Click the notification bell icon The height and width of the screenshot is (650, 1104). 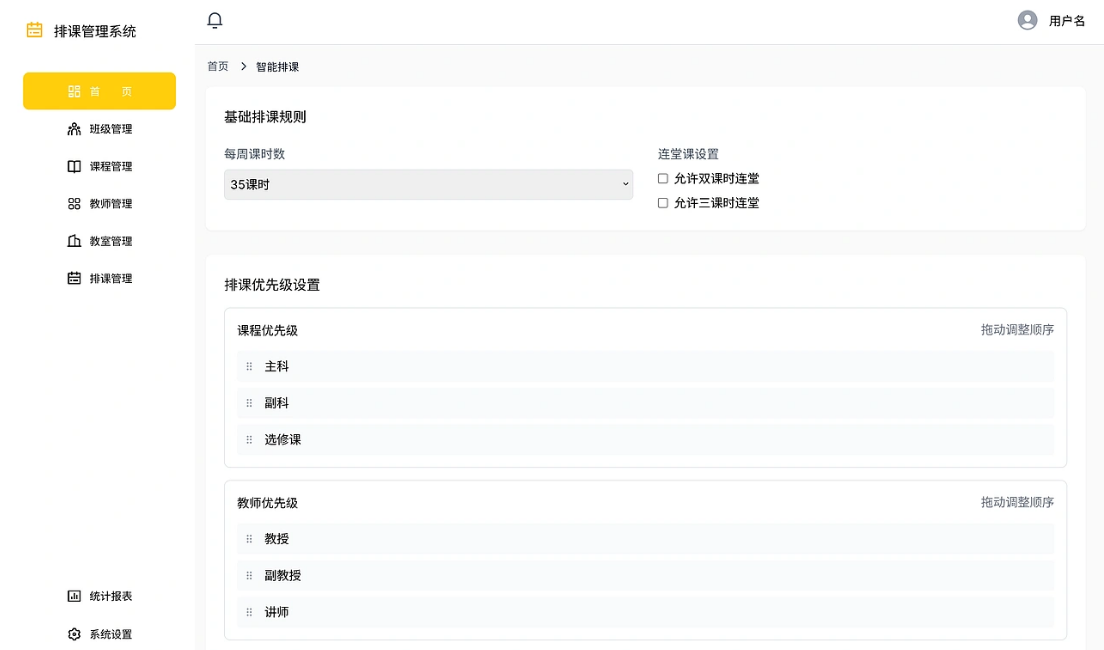click(x=214, y=19)
